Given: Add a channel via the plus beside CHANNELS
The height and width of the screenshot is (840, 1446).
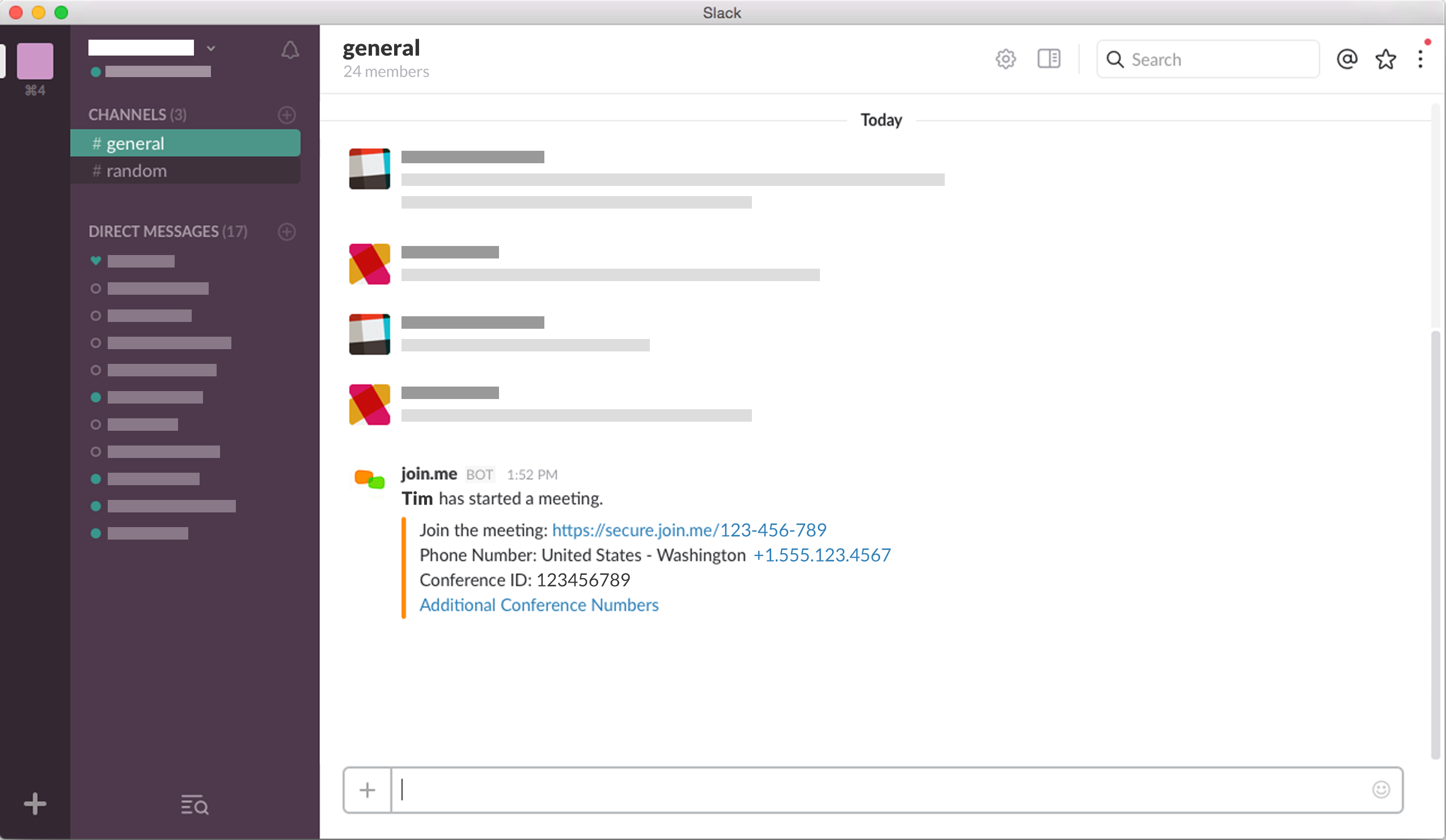Looking at the screenshot, I should 287,114.
